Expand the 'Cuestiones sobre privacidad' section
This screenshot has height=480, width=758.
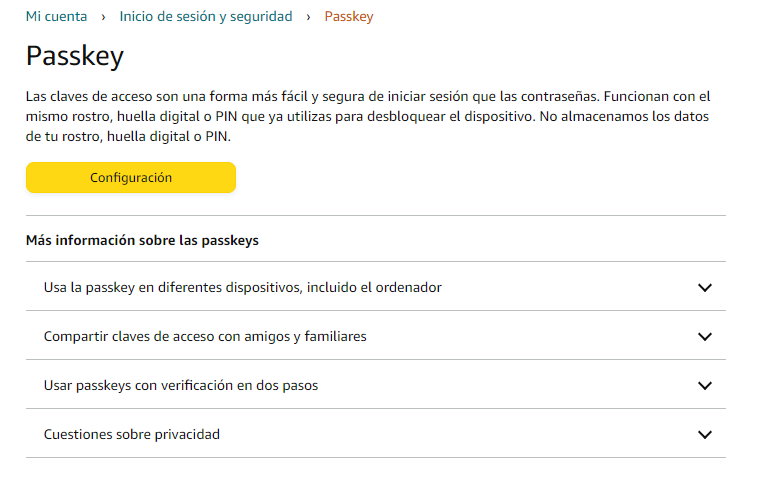click(x=132, y=434)
